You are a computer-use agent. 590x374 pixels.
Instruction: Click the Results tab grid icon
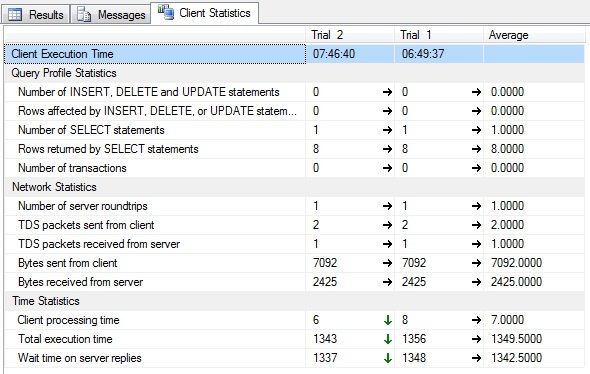coord(15,15)
